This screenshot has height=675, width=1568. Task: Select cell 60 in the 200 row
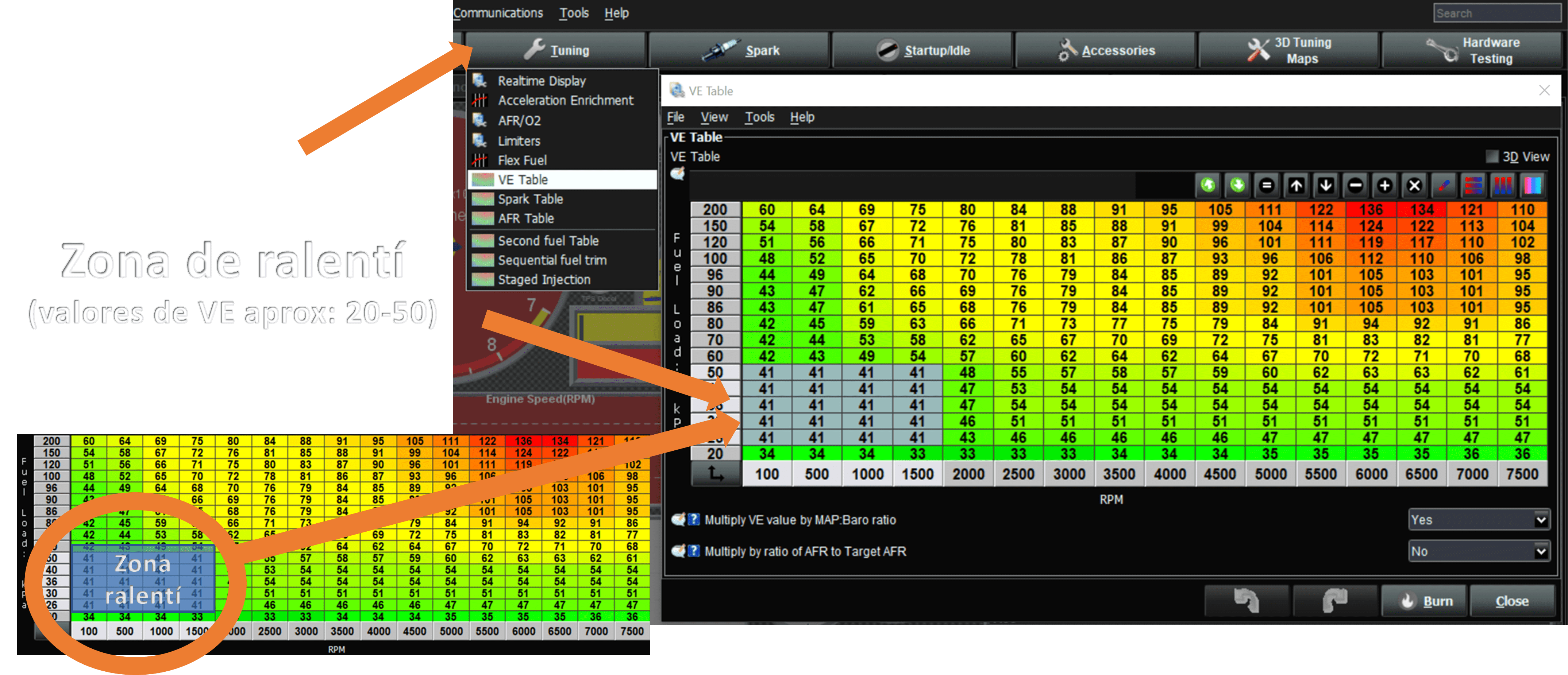tap(767, 209)
